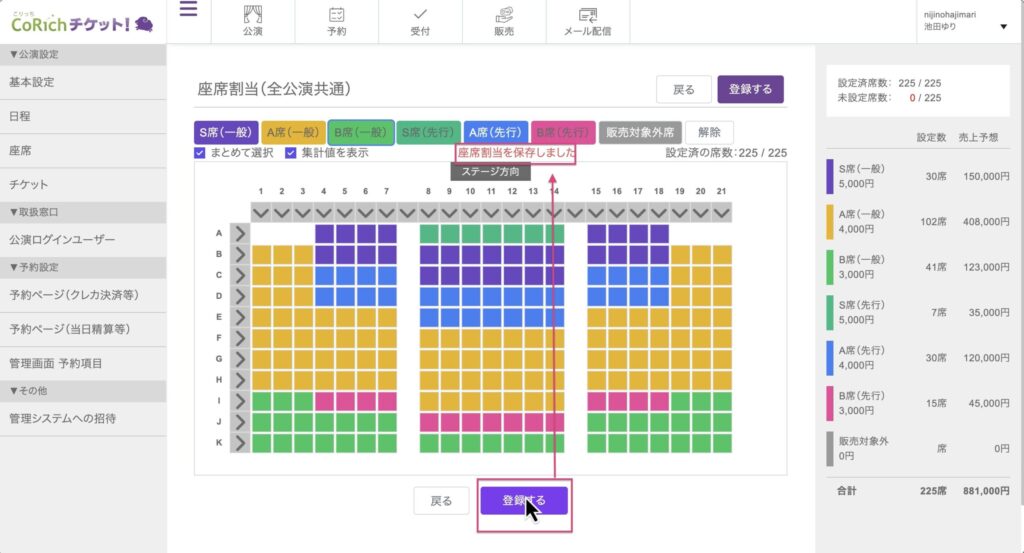Click the top 戻る button
Image resolution: width=1024 pixels, height=553 pixels.
683,89
